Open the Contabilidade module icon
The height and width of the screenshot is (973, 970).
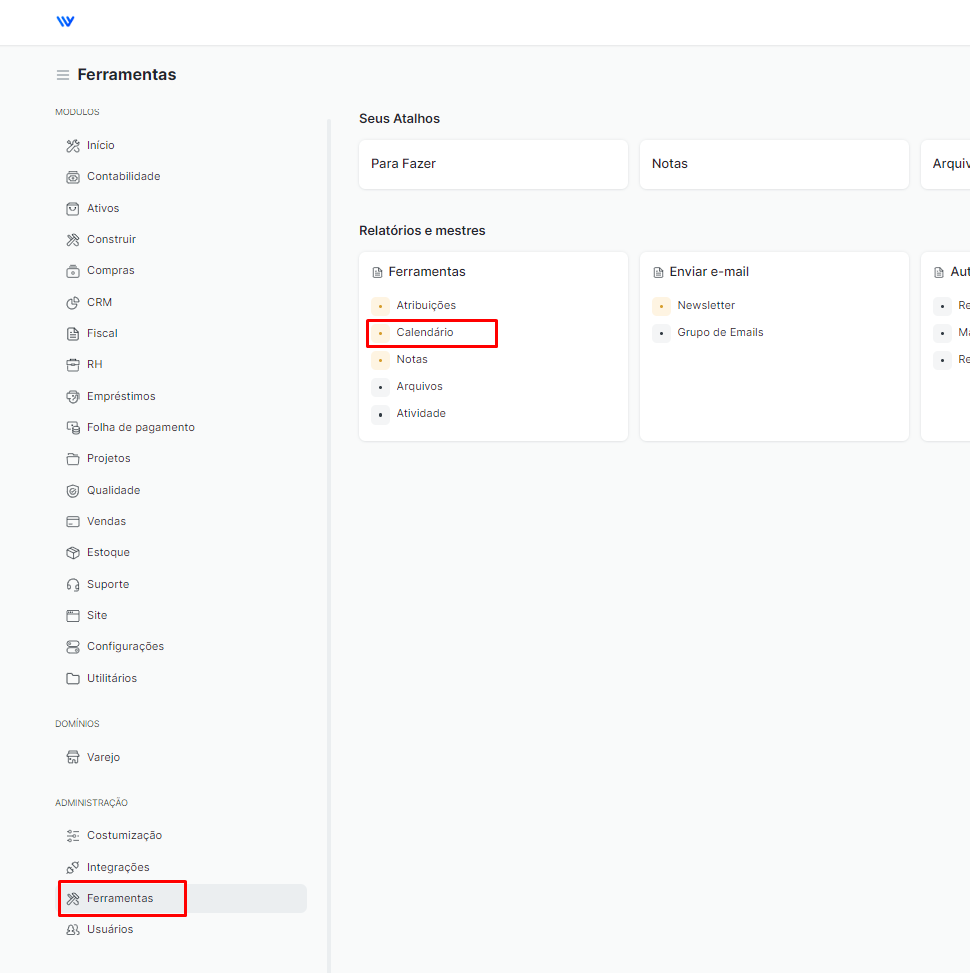pyautogui.click(x=73, y=177)
